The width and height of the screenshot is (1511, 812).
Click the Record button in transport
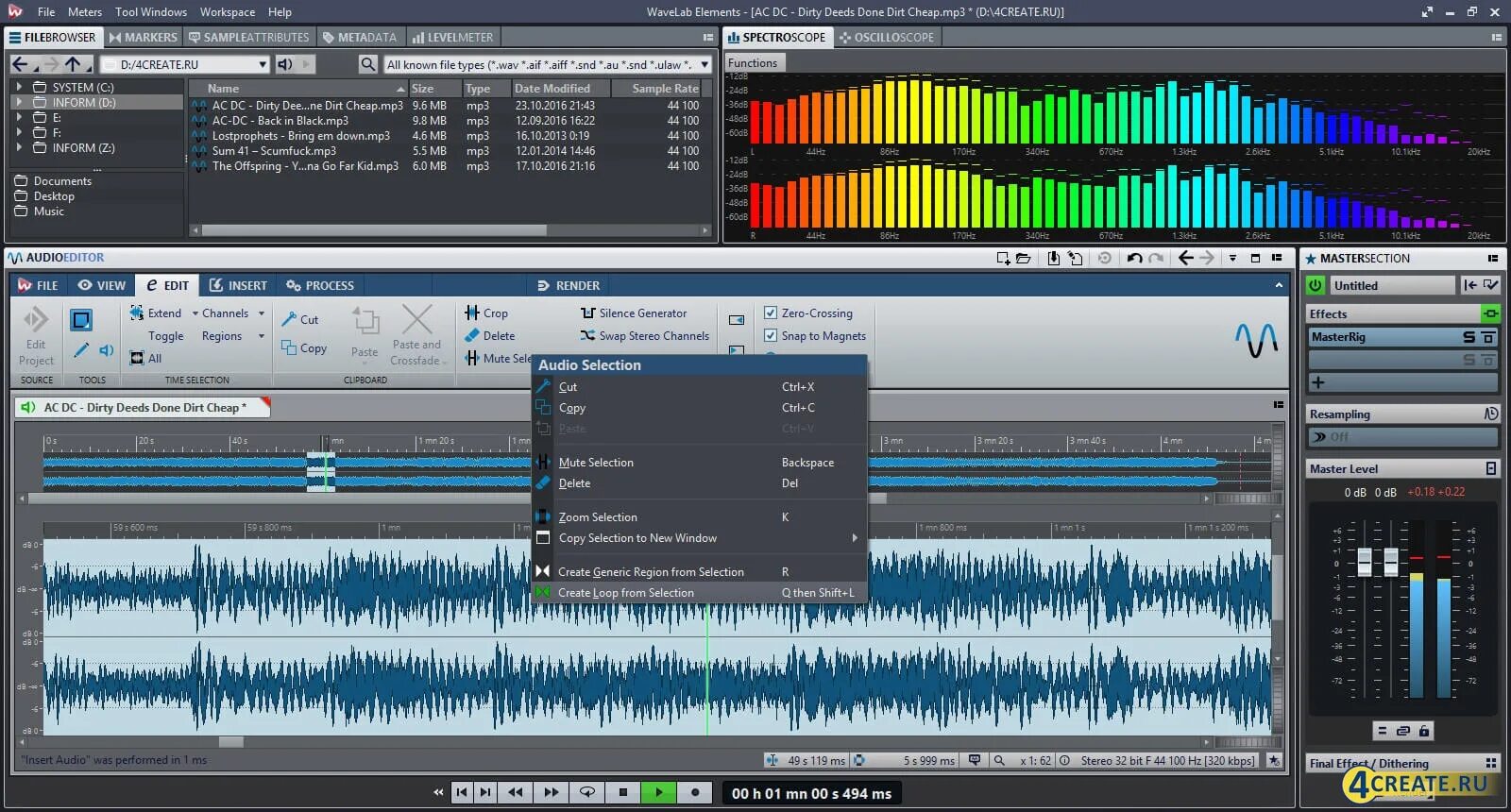695,792
